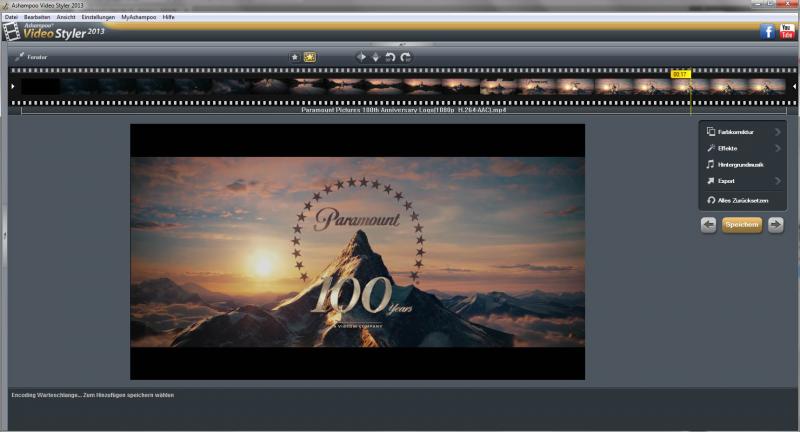800x432 pixels.
Task: Click Alles Zurücksetzen to reset everything
Action: click(742, 200)
